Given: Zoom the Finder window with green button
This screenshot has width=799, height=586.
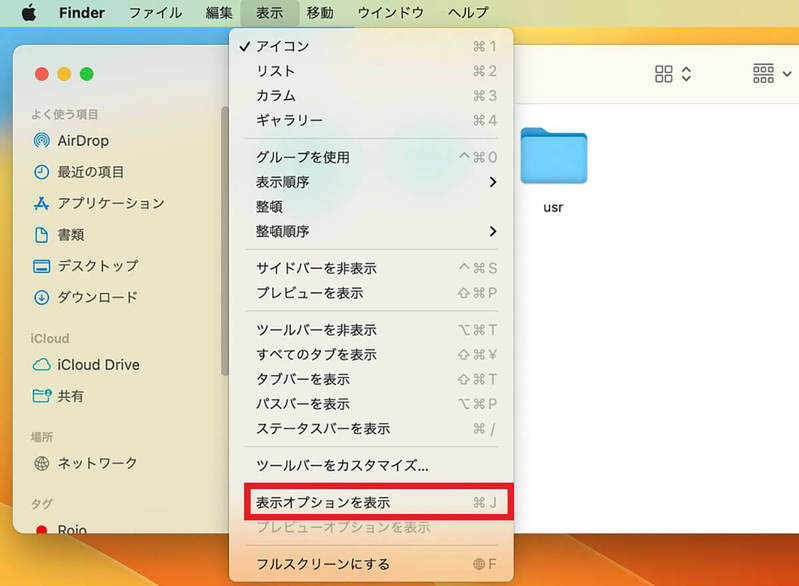Looking at the screenshot, I should (x=87, y=74).
